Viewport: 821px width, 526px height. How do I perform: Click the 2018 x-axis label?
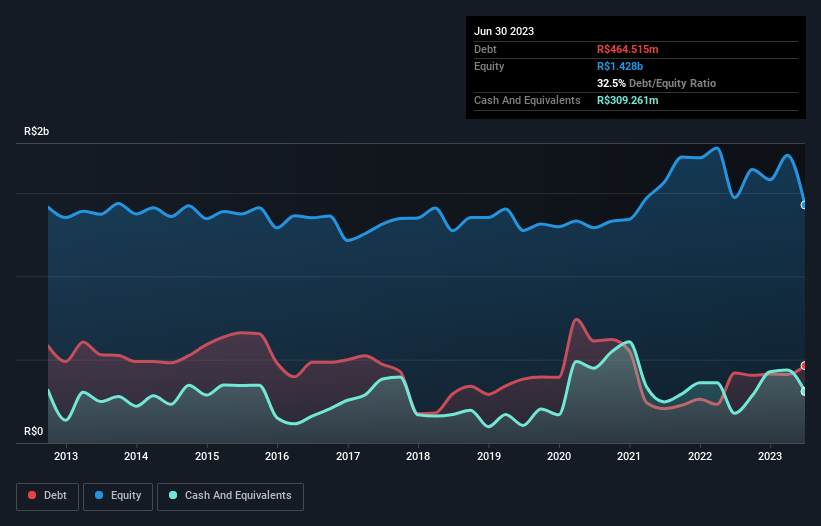(418, 456)
